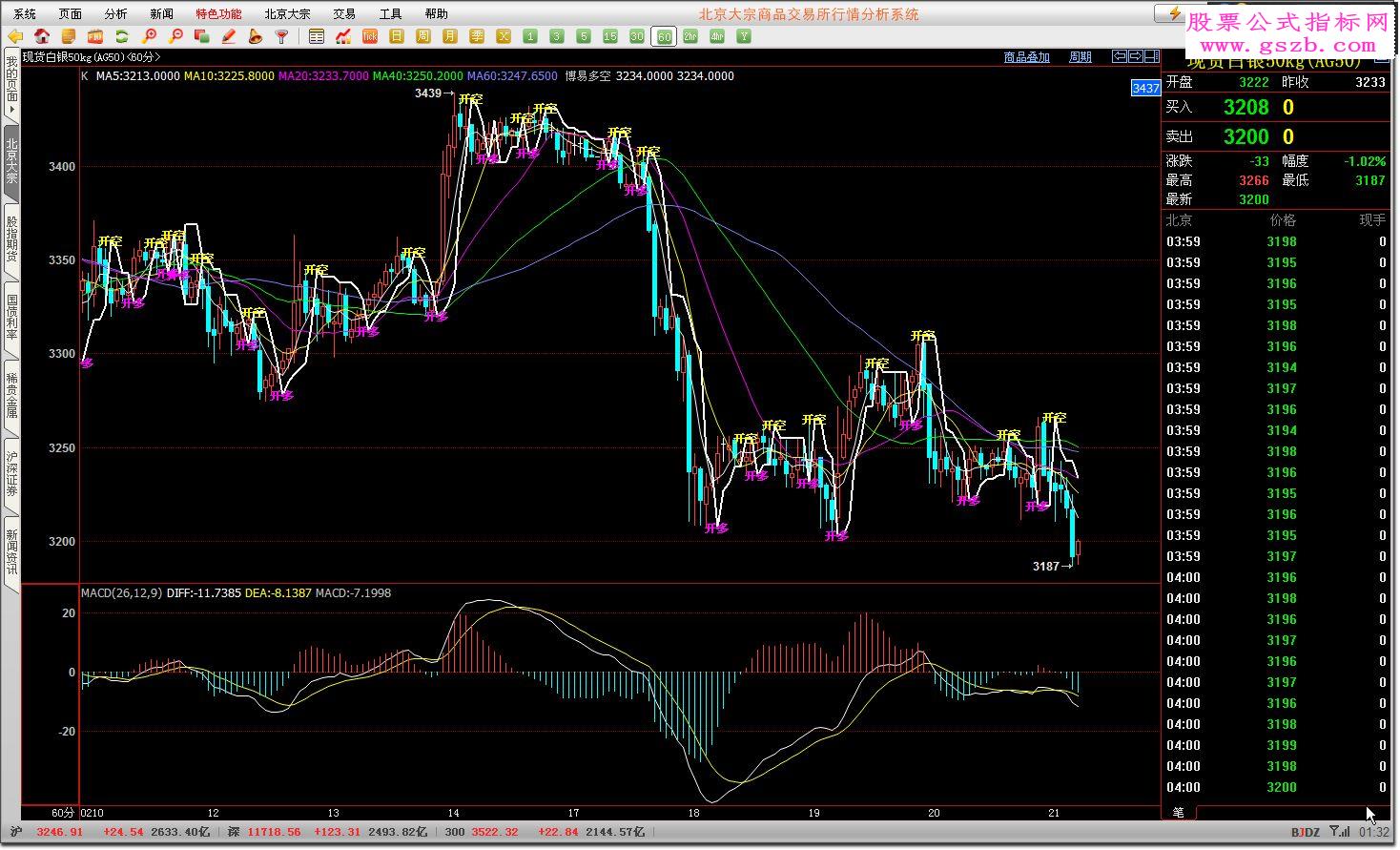
Task: Go to the home page icon
Action: coord(42,36)
